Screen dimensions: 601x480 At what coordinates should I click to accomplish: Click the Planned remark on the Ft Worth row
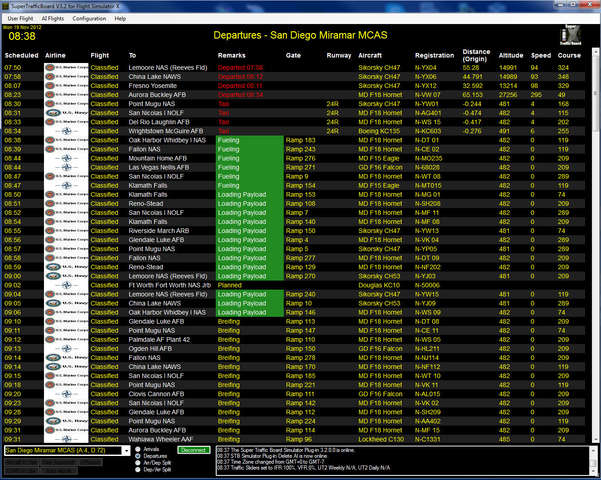pyautogui.click(x=230, y=285)
